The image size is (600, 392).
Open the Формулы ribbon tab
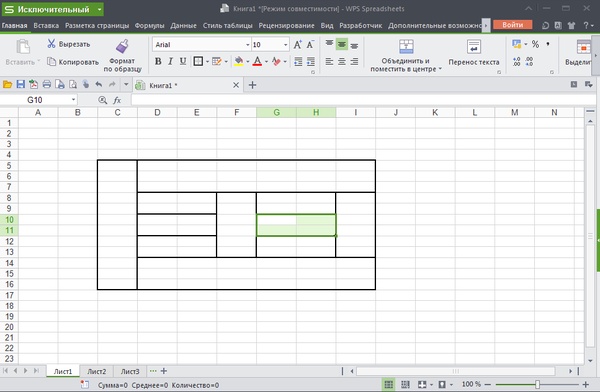(x=149, y=26)
